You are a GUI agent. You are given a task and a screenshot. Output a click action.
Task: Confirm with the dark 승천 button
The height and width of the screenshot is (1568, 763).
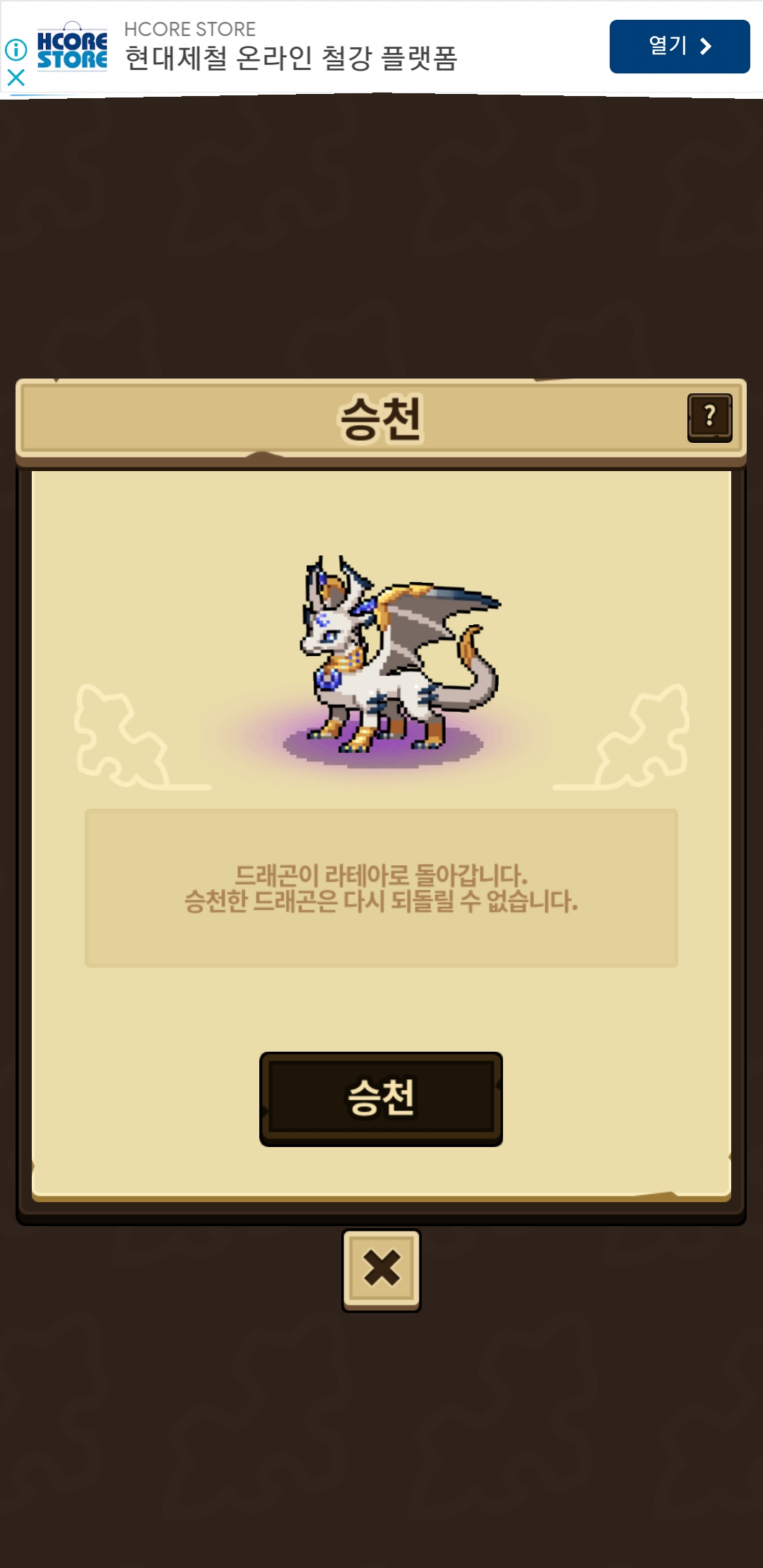pos(381,1098)
